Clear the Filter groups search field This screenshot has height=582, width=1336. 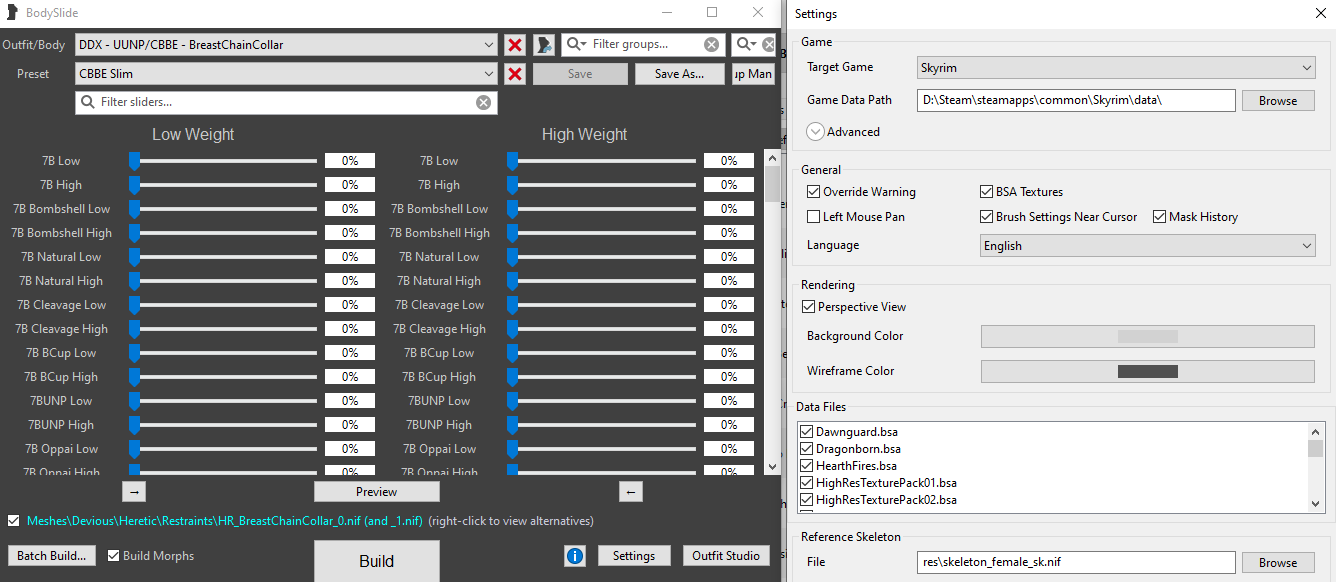[711, 45]
